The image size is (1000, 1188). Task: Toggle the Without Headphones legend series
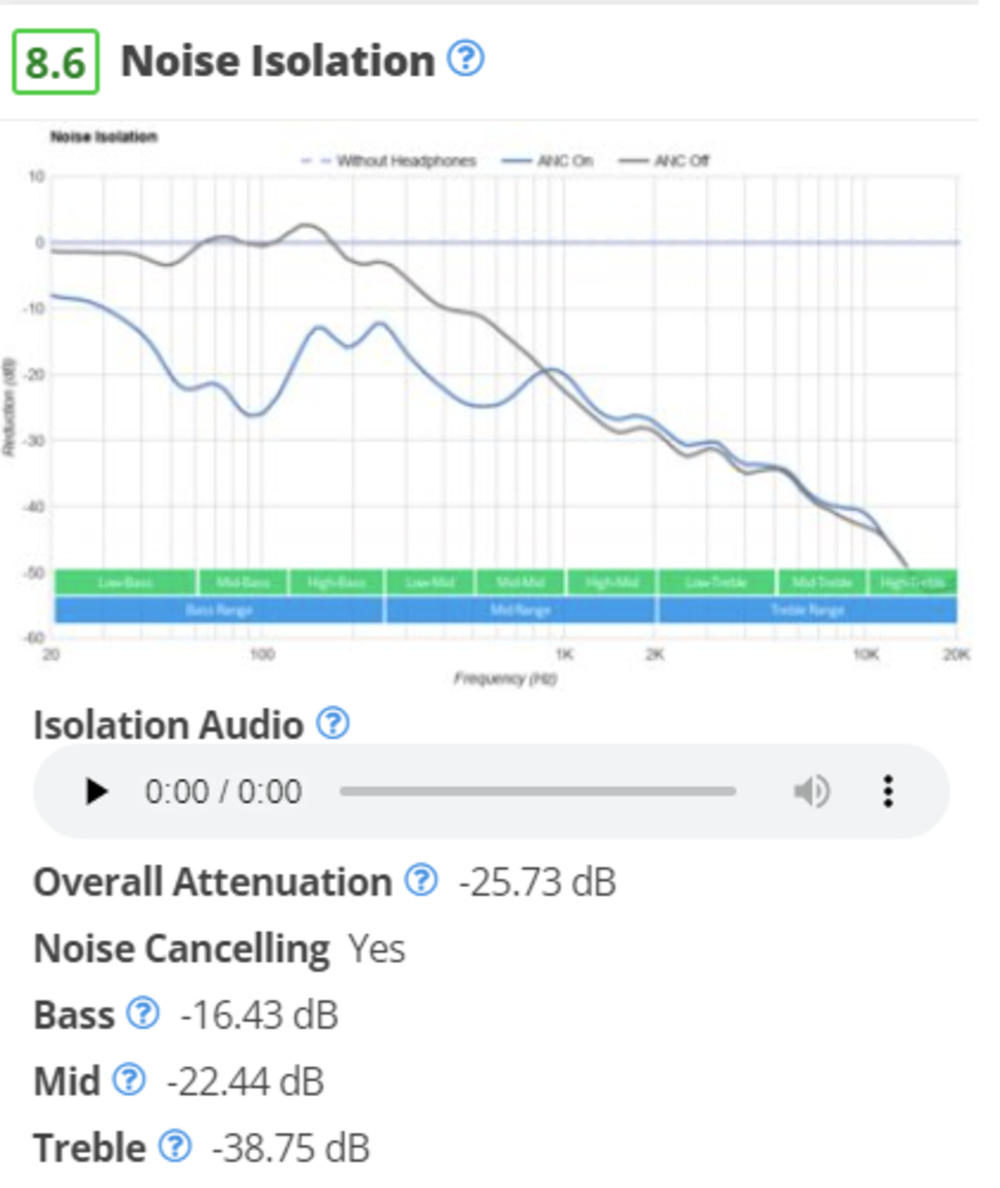point(390,161)
